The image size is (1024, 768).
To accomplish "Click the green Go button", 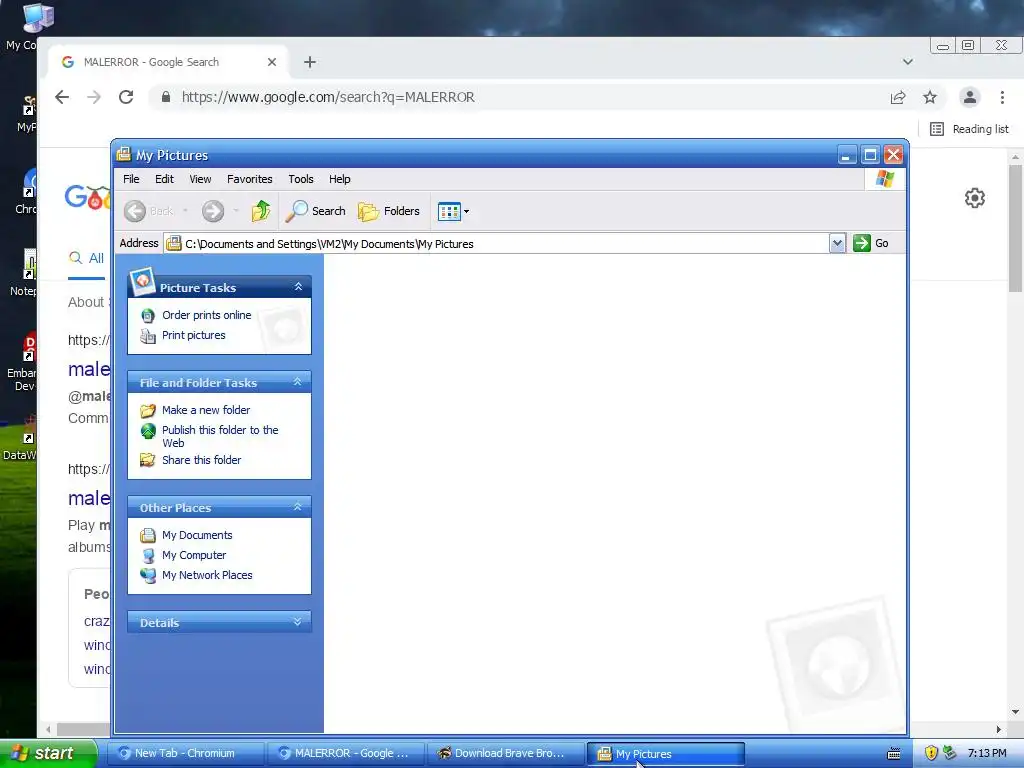I will tap(871, 243).
